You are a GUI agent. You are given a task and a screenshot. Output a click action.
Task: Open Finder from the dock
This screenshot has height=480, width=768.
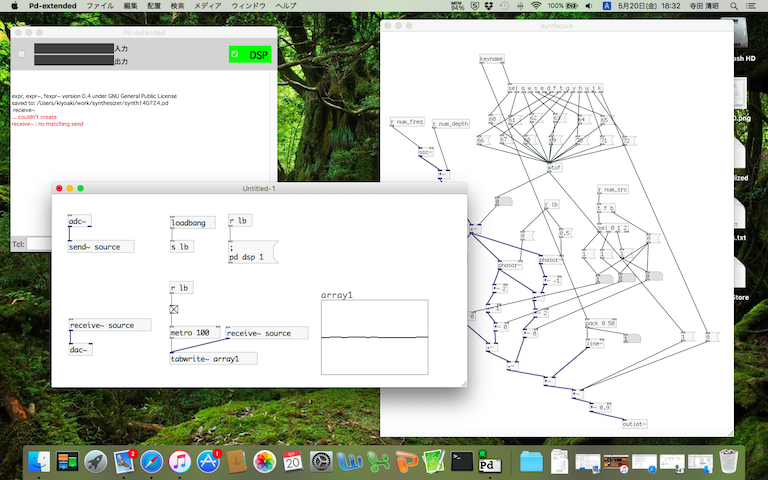[x=39, y=461]
